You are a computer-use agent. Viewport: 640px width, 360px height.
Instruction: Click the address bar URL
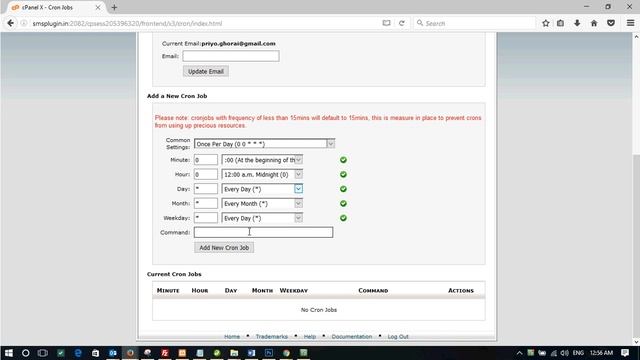[127, 23]
